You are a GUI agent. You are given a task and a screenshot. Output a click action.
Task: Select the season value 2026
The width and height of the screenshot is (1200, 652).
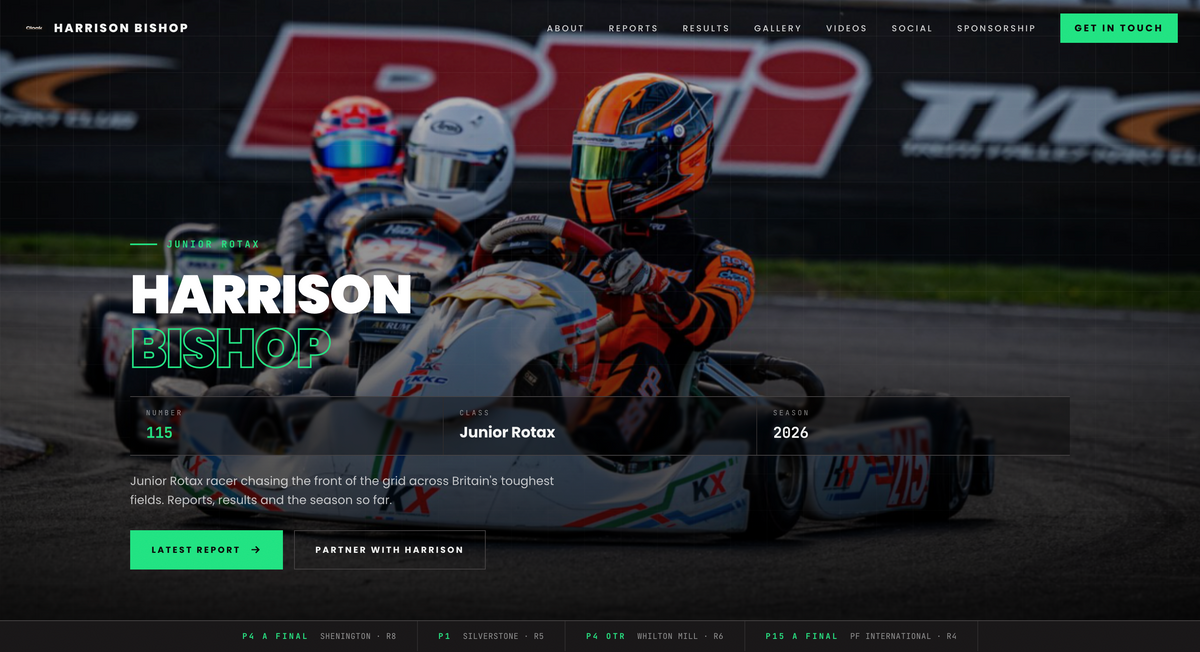790,433
